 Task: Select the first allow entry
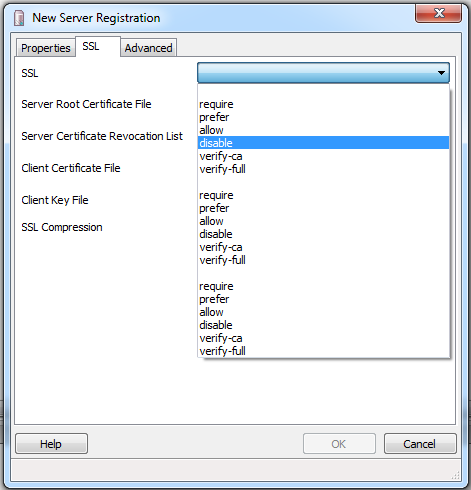323,130
